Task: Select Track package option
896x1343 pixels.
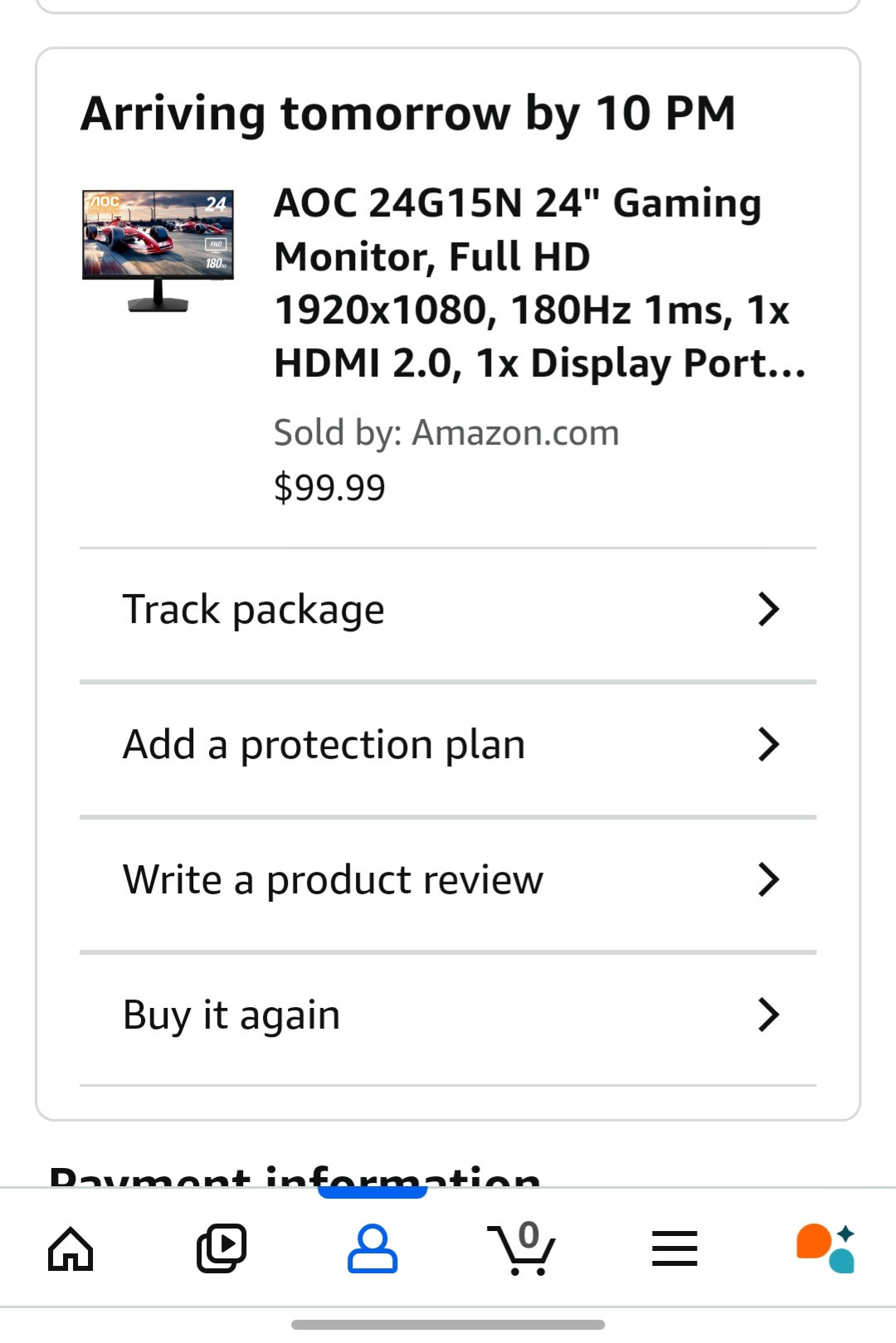Action: pyautogui.click(x=254, y=610)
